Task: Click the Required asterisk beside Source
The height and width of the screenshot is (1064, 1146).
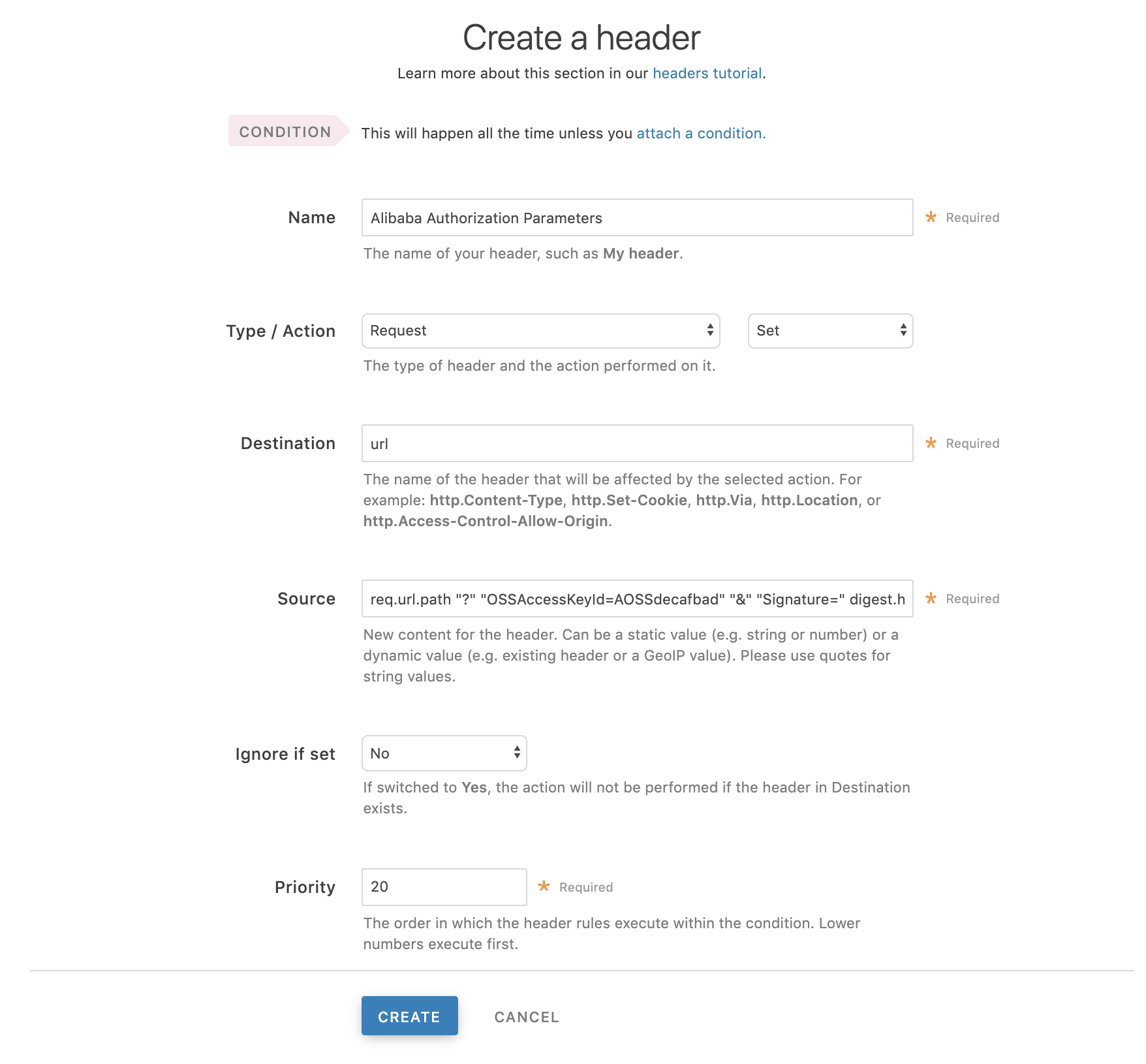Action: [x=931, y=598]
